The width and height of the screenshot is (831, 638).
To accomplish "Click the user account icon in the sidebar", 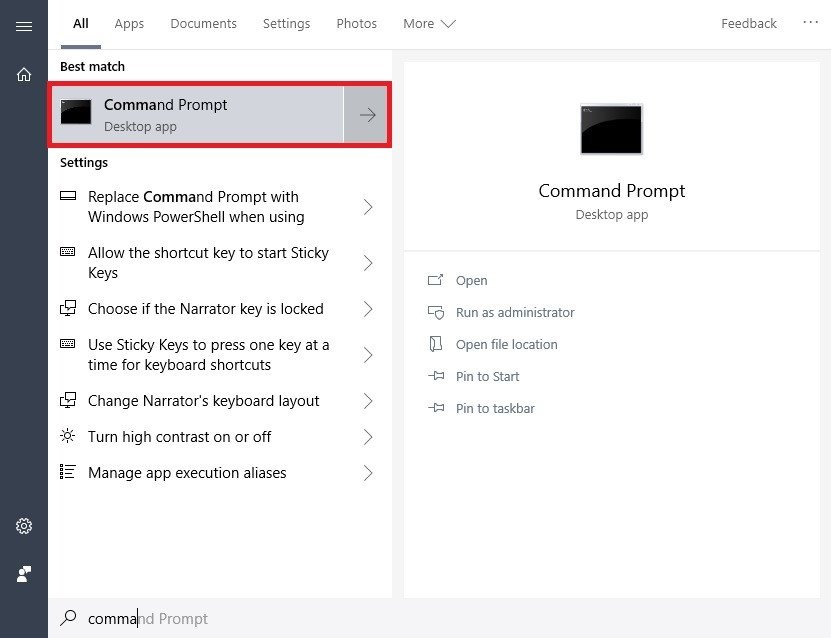I will pos(24,573).
